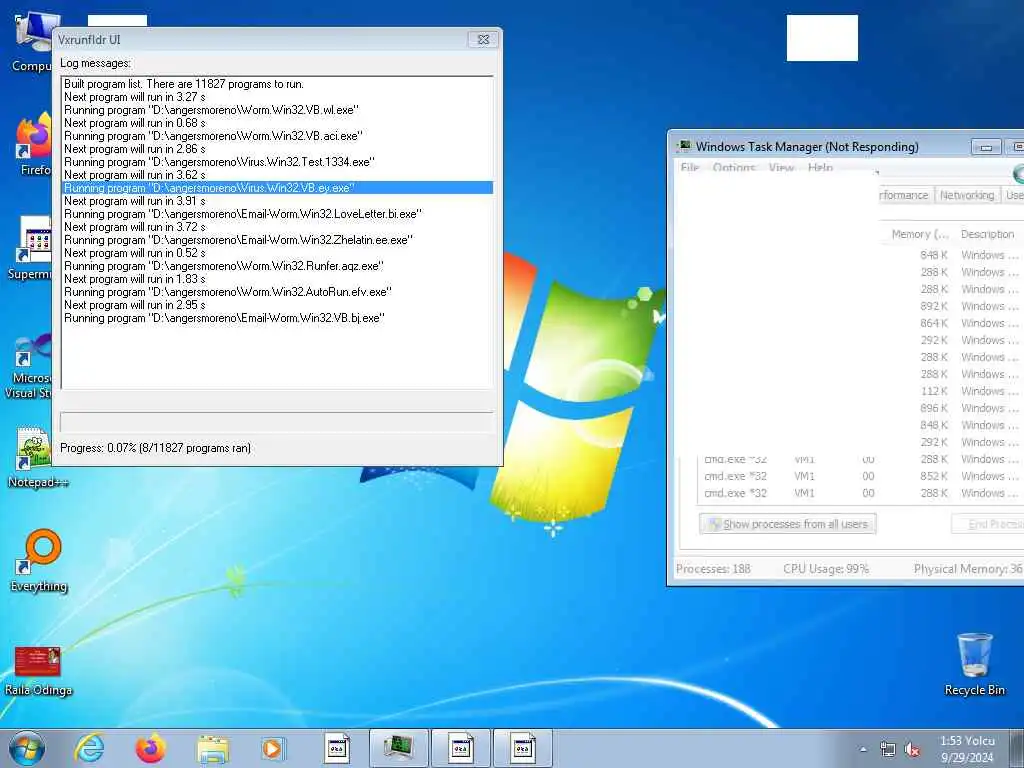Select 'Next program will run in 0.52 s'
1024x768 pixels.
tap(277, 253)
